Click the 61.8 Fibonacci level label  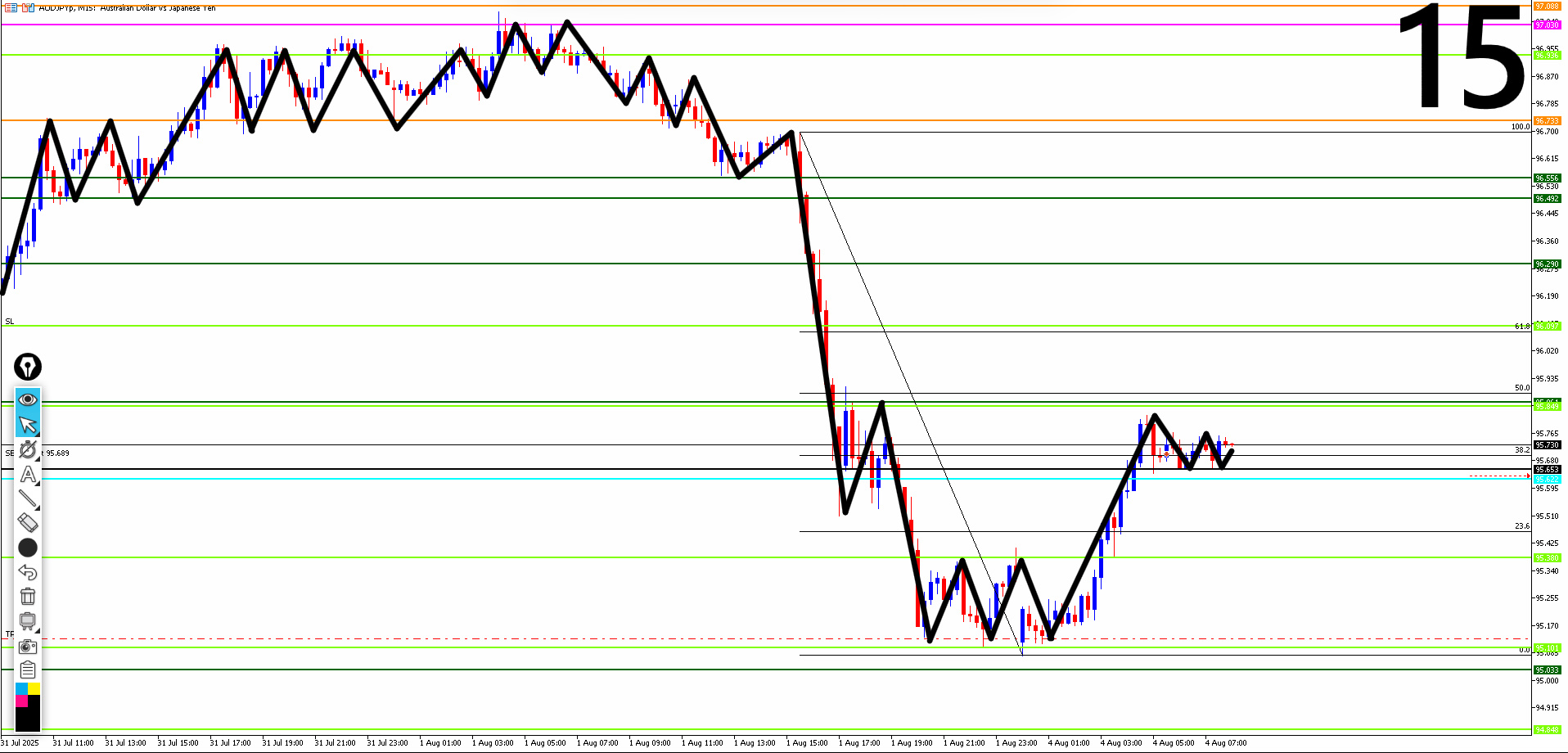pyautogui.click(x=1521, y=326)
